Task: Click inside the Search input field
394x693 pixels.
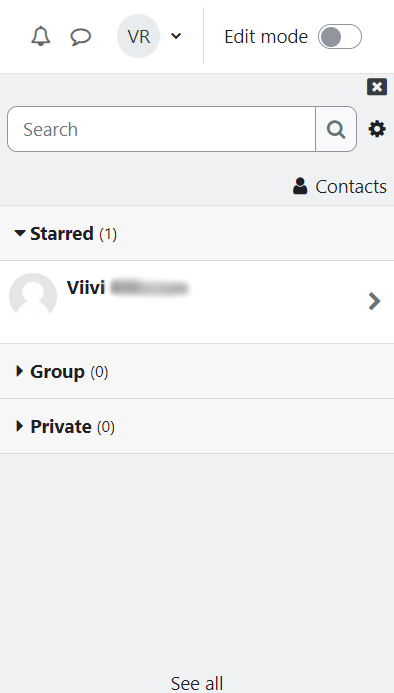Action: tap(161, 129)
